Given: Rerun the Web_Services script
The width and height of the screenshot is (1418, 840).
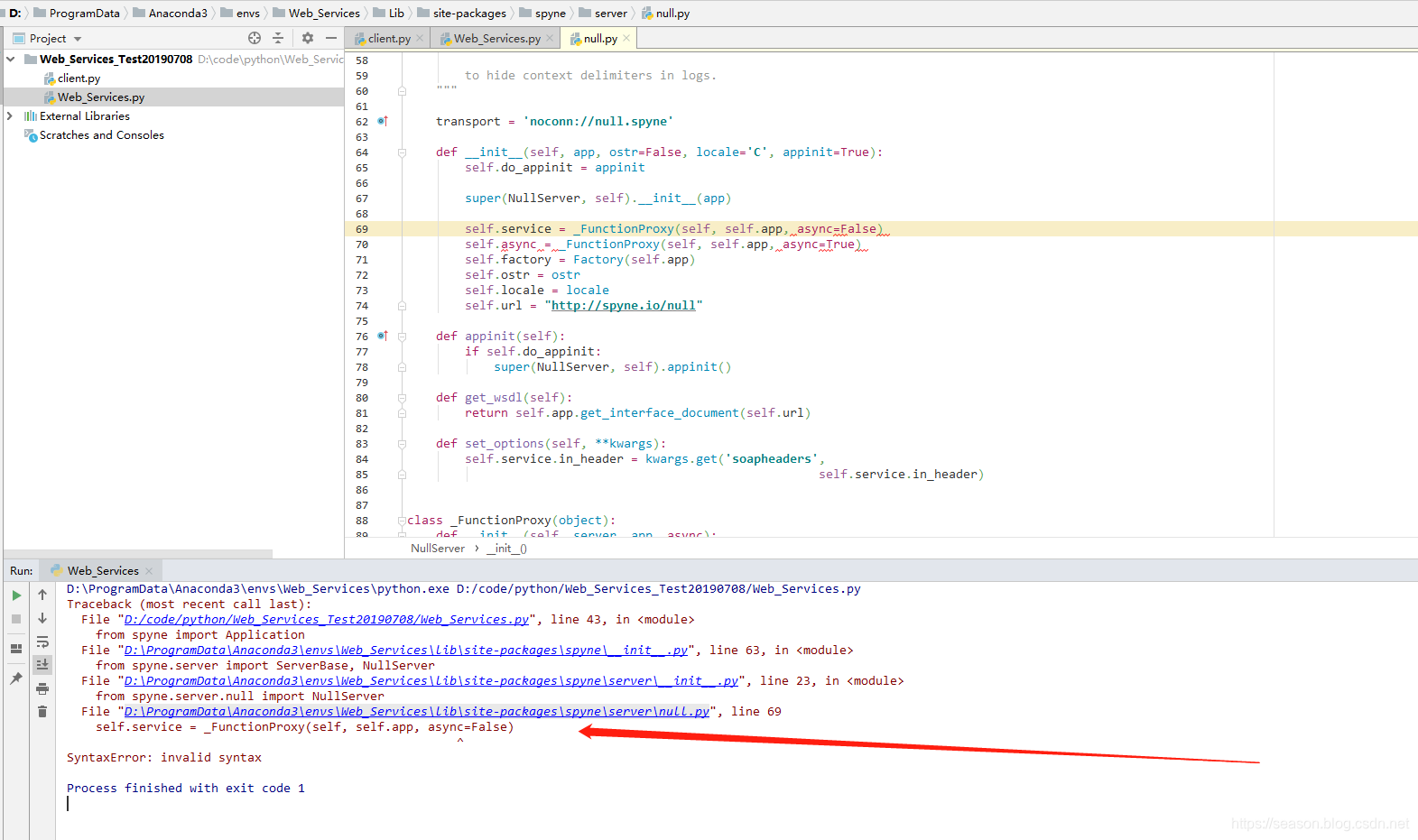Looking at the screenshot, I should [16, 595].
